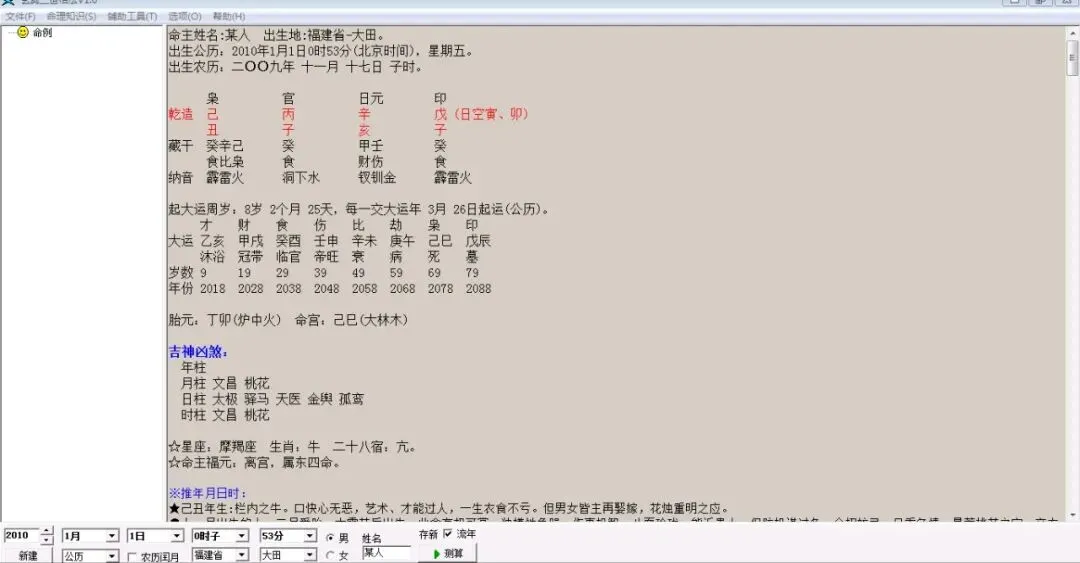Click the 测算 button with green arrow

pos(448,553)
